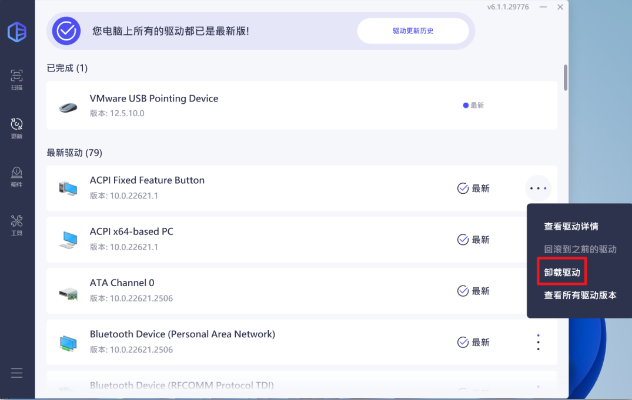Select Bluetooth Device (RFCOMM Protocol TDI) name
Viewport: 632px width, 400px height.
coord(181,385)
